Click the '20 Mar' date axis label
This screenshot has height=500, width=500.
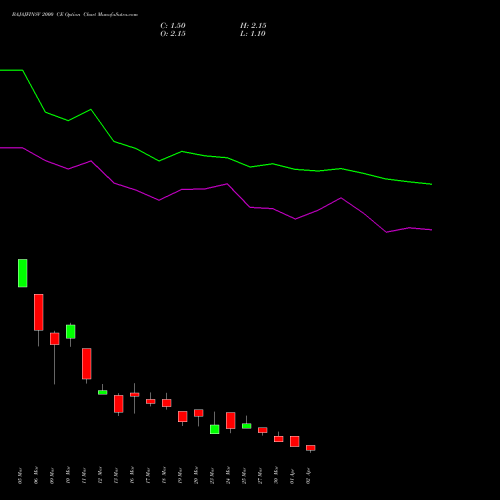[196, 475]
